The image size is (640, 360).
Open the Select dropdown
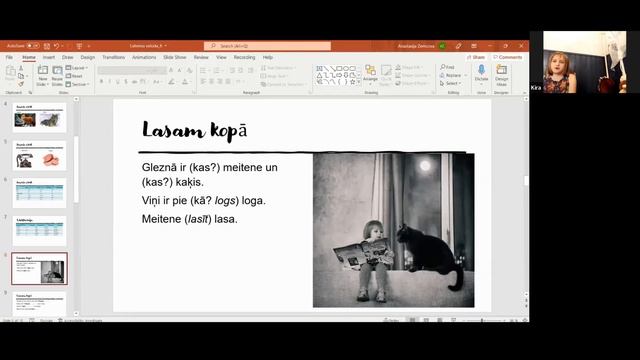click(x=451, y=83)
